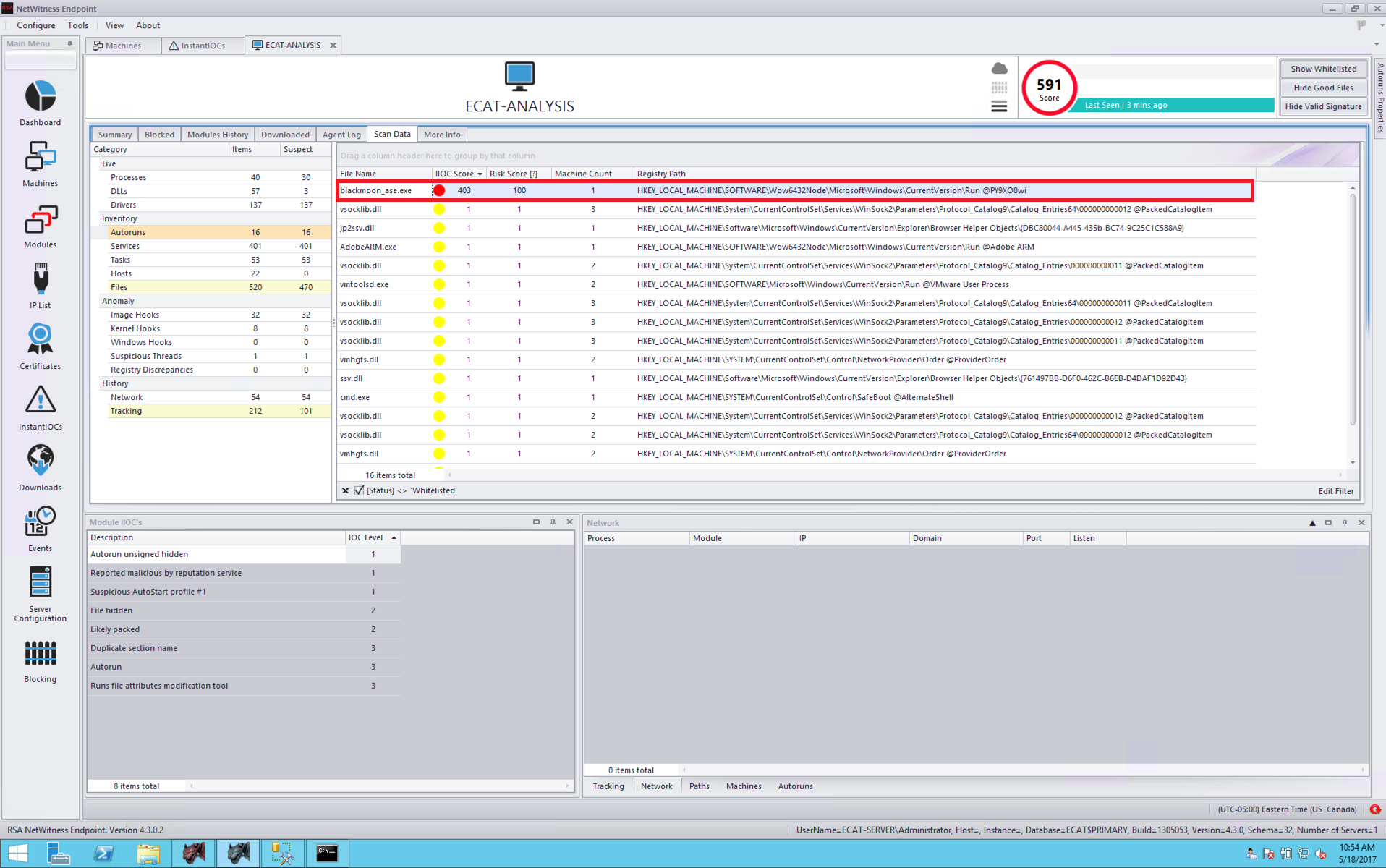Click the Show Whitelisted button

tap(1323, 69)
